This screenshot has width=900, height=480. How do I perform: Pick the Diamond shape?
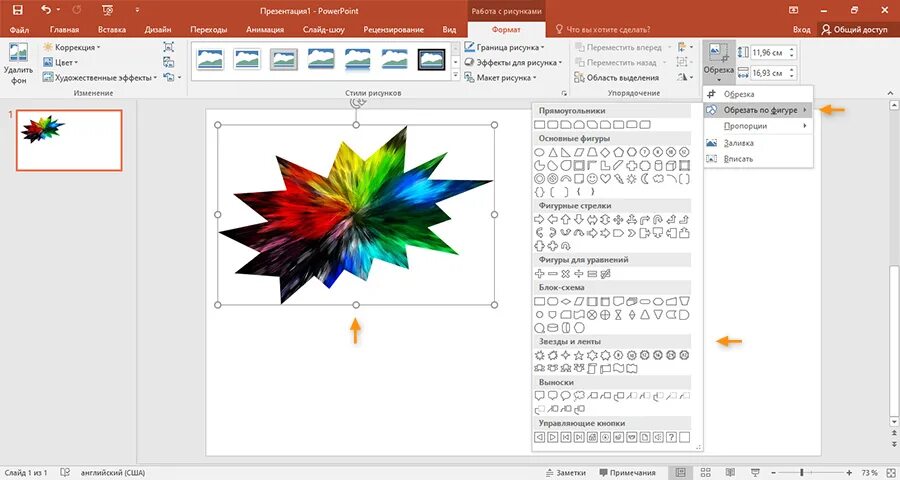(x=605, y=152)
